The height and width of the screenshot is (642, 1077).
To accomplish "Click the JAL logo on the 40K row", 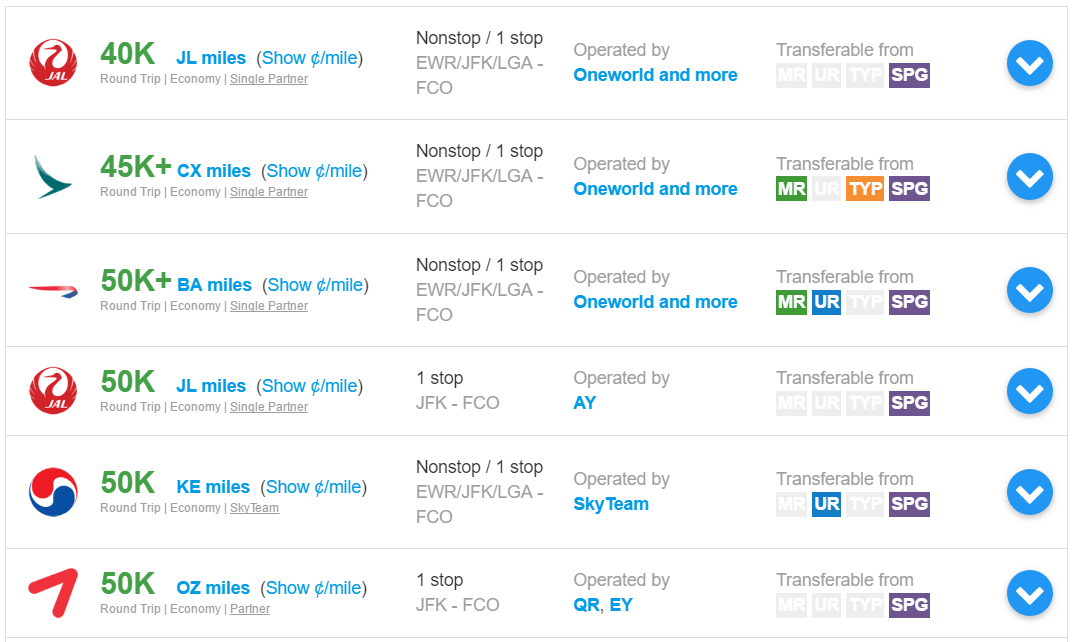I will click(x=53, y=62).
